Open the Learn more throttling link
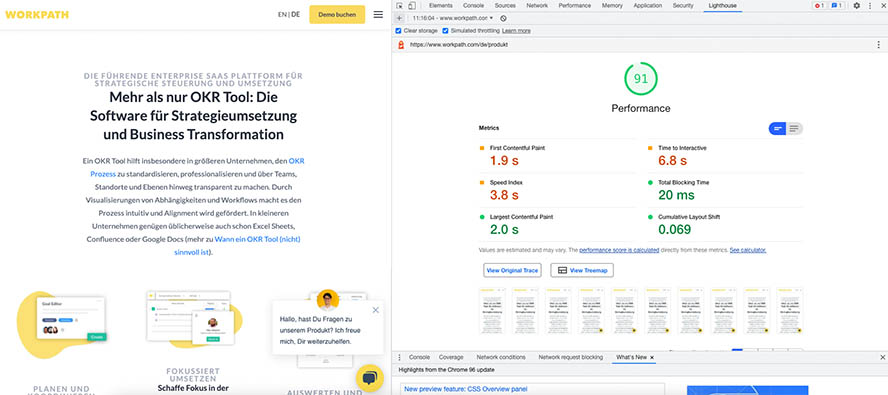This screenshot has width=888, height=395. pos(516,31)
